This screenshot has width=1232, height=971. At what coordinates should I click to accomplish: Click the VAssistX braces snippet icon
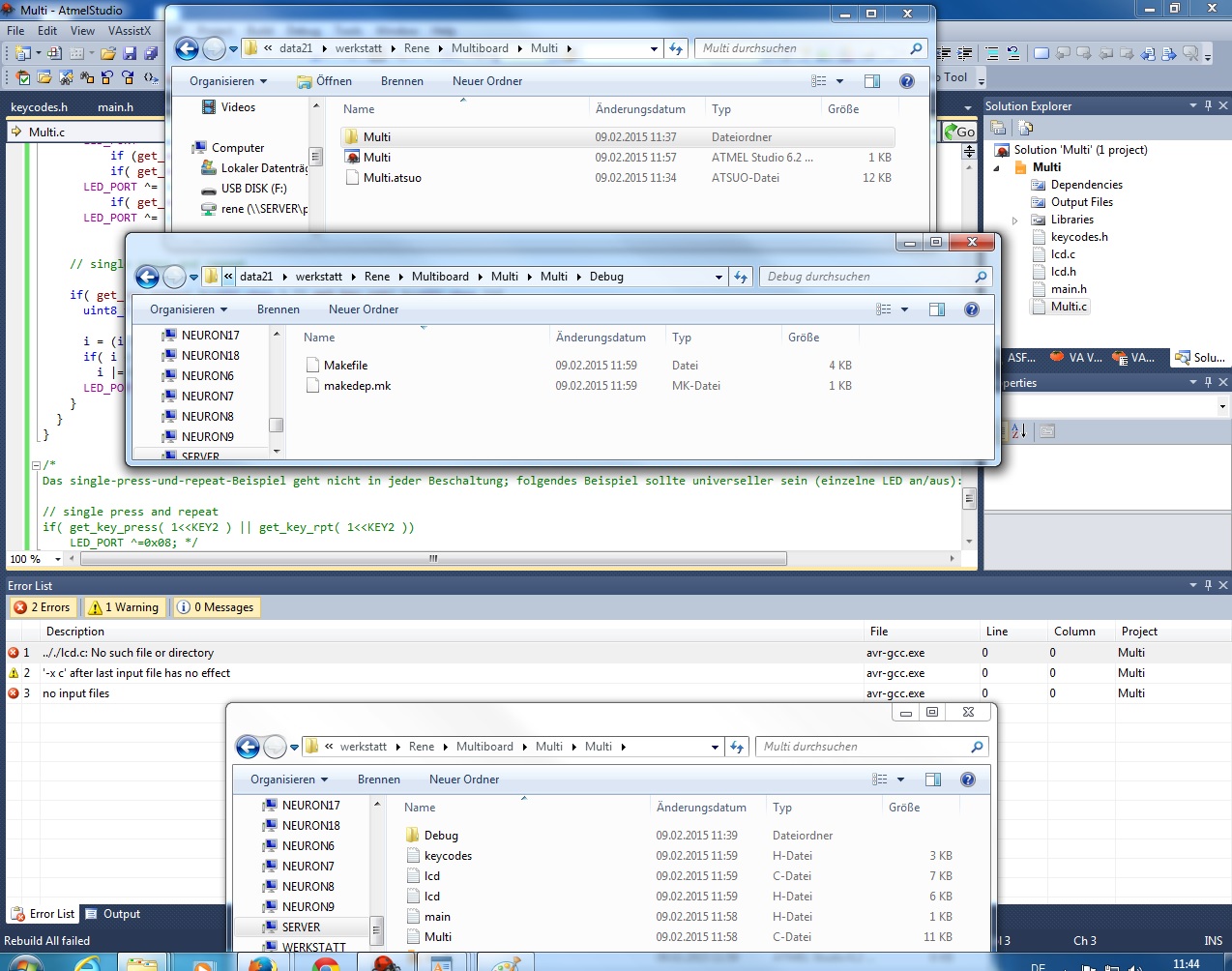[150, 77]
